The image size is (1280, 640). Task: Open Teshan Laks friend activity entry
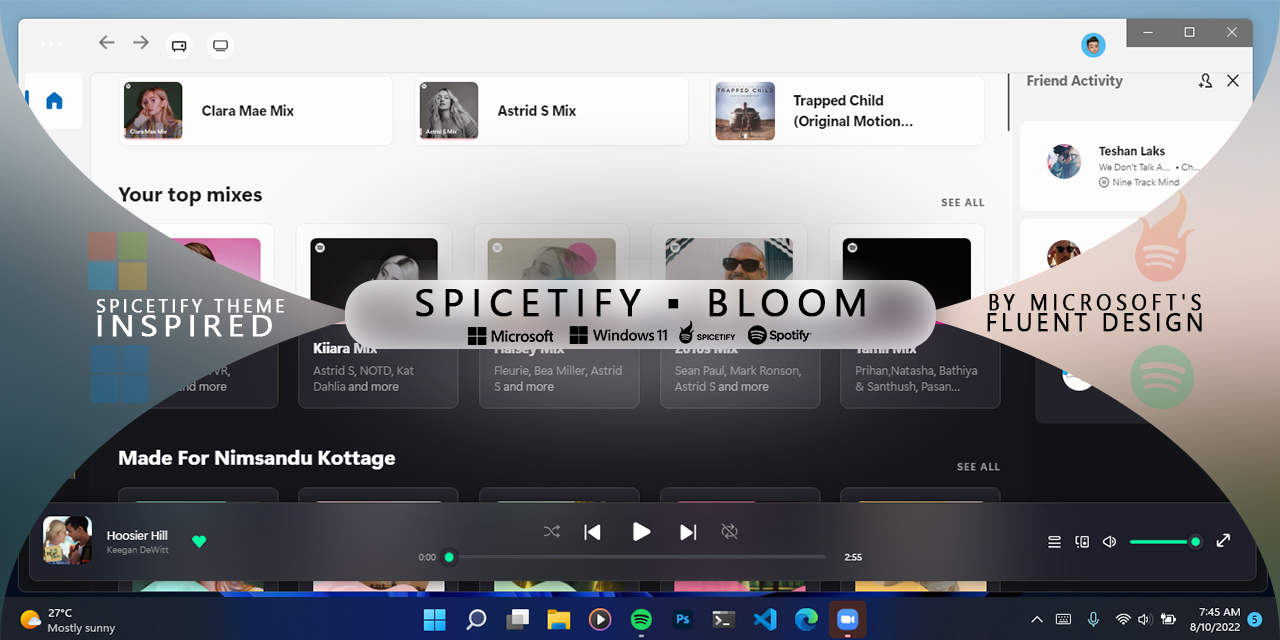(1130, 166)
